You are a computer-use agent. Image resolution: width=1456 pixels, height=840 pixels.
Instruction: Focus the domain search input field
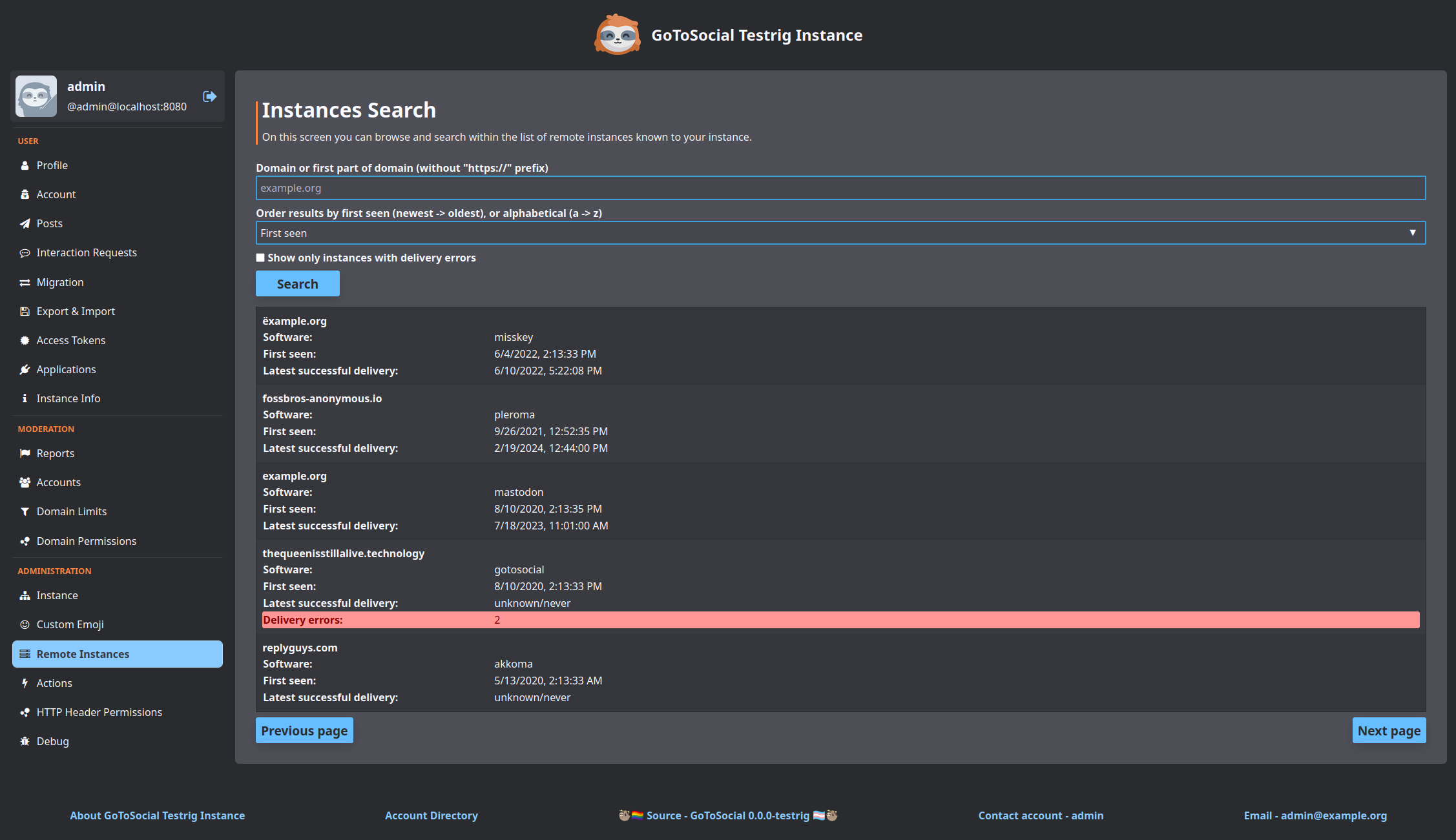point(840,188)
